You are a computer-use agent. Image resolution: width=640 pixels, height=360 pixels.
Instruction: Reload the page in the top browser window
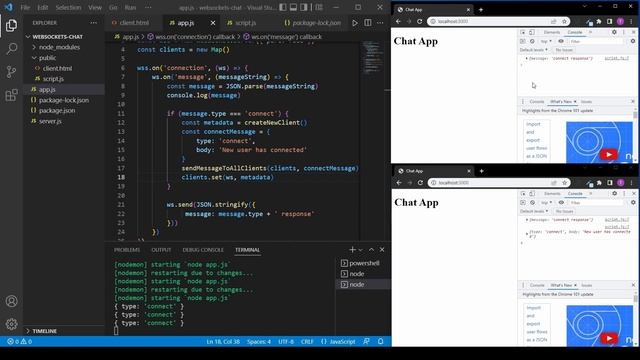419,21
